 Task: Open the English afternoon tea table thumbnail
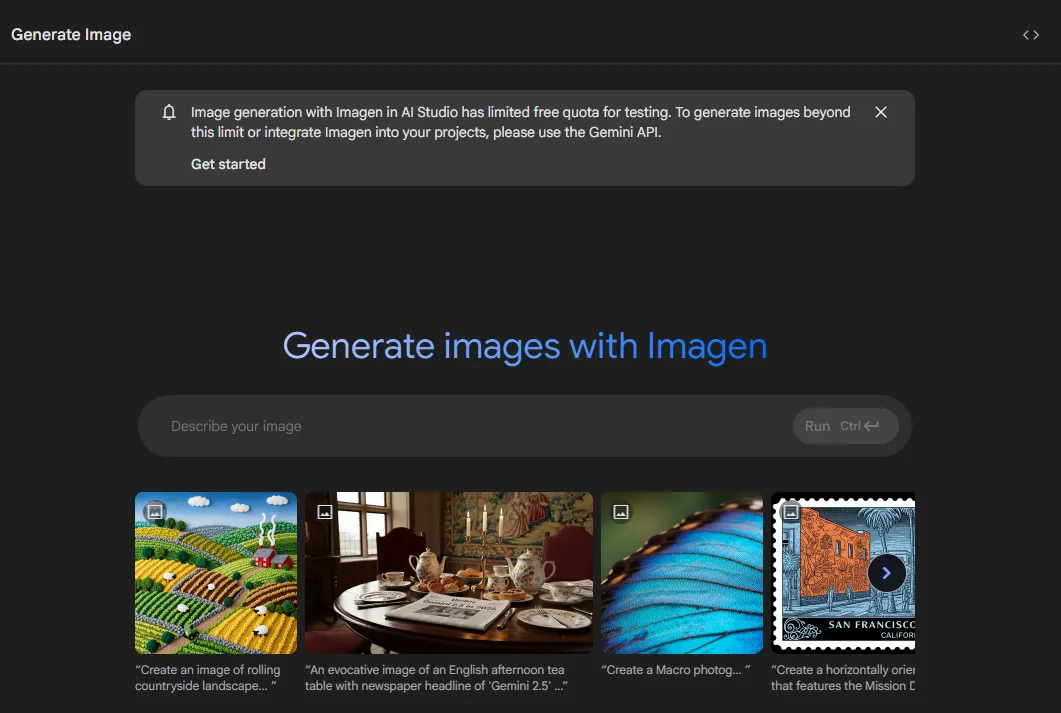pos(449,573)
